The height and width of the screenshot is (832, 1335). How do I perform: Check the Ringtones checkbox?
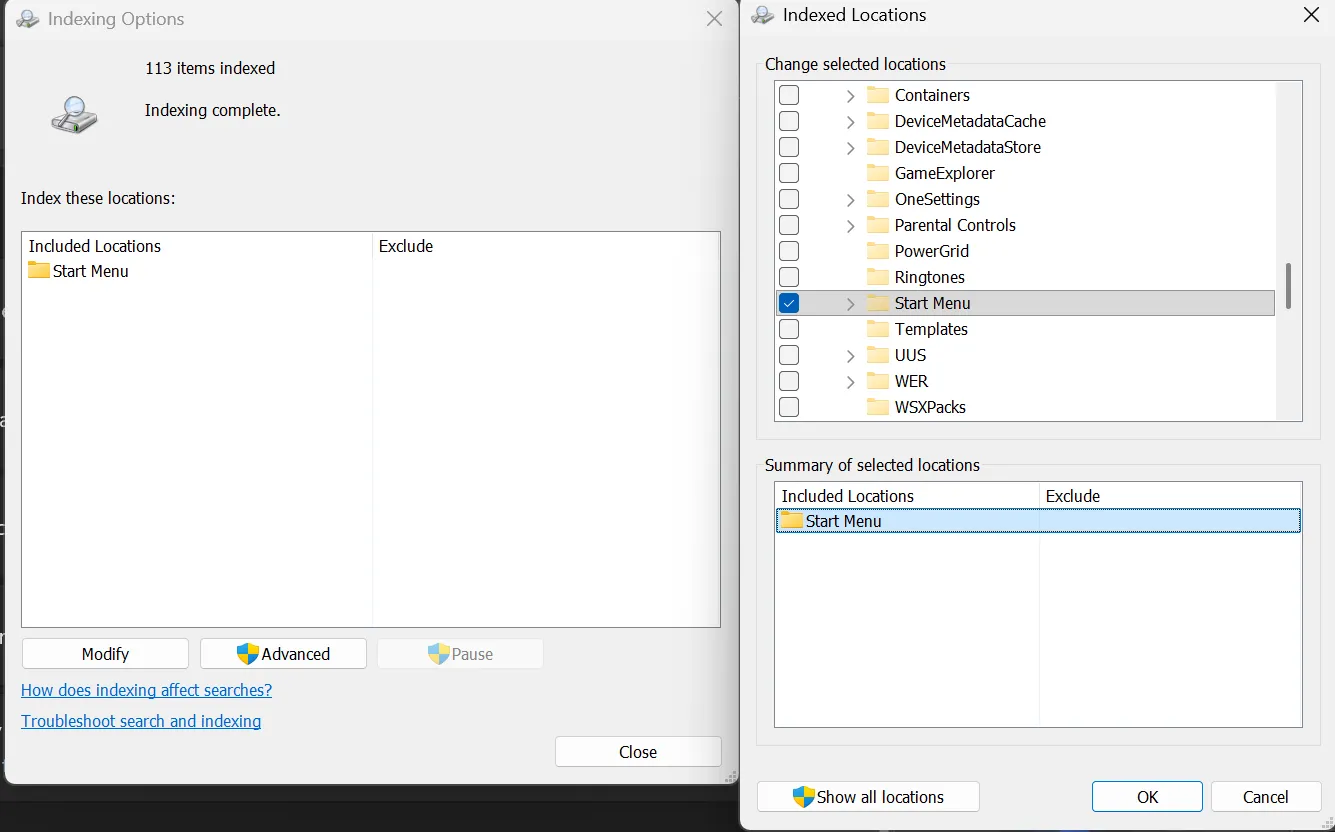click(x=789, y=277)
